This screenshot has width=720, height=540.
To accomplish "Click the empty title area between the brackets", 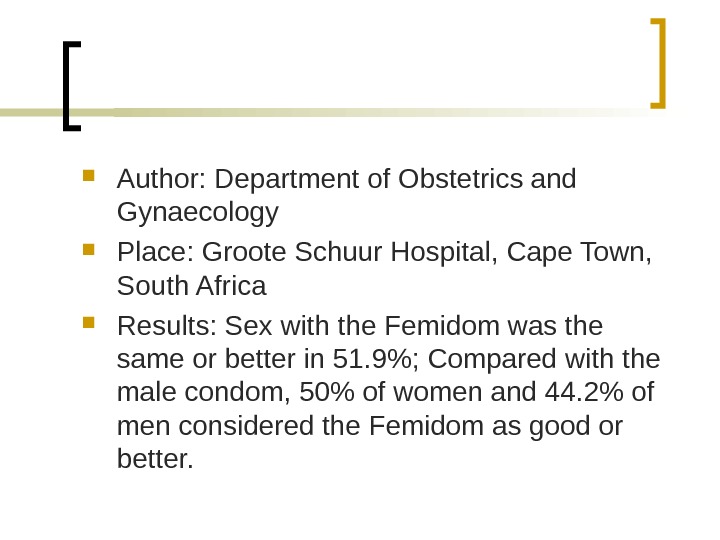I will click(360, 70).
